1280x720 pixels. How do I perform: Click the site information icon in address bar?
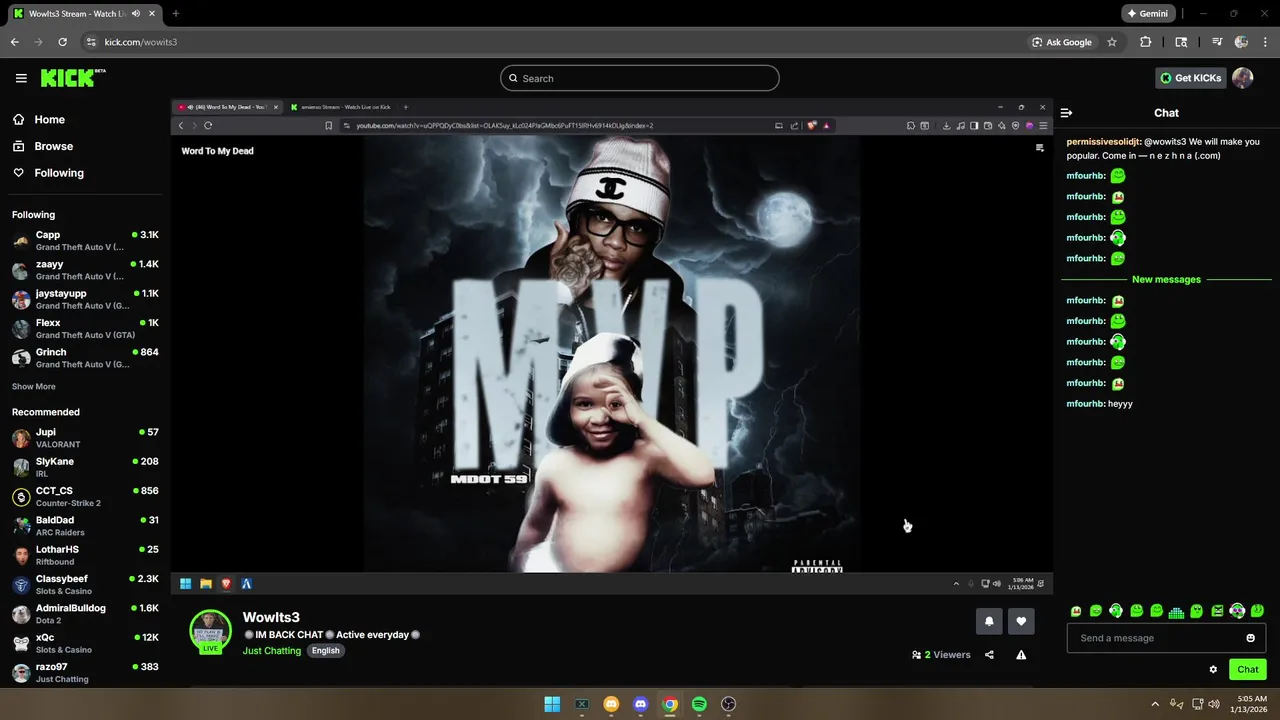91,42
